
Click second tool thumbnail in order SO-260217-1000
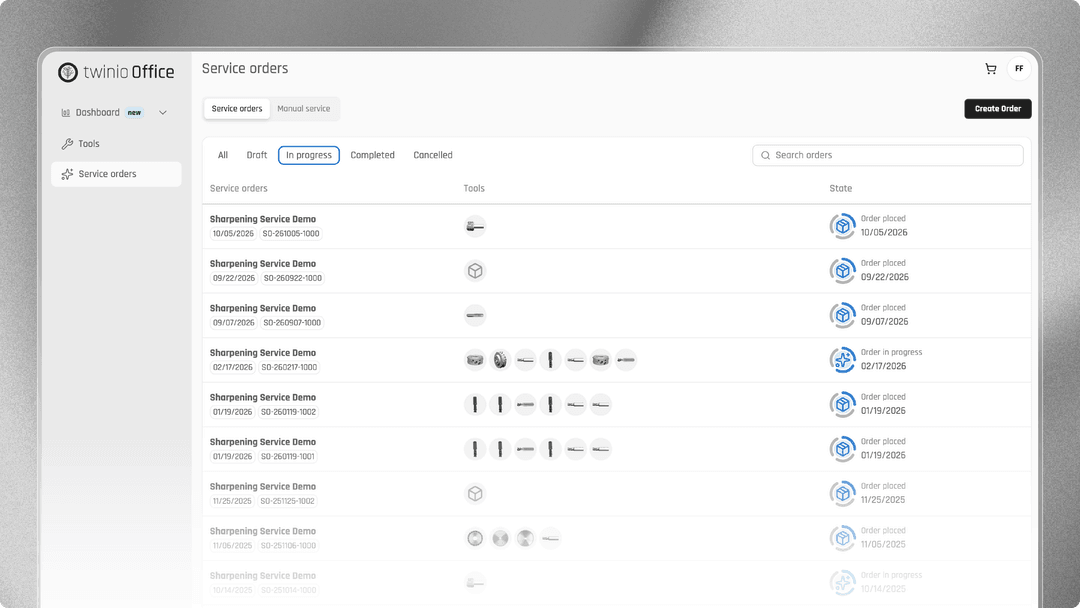point(500,360)
